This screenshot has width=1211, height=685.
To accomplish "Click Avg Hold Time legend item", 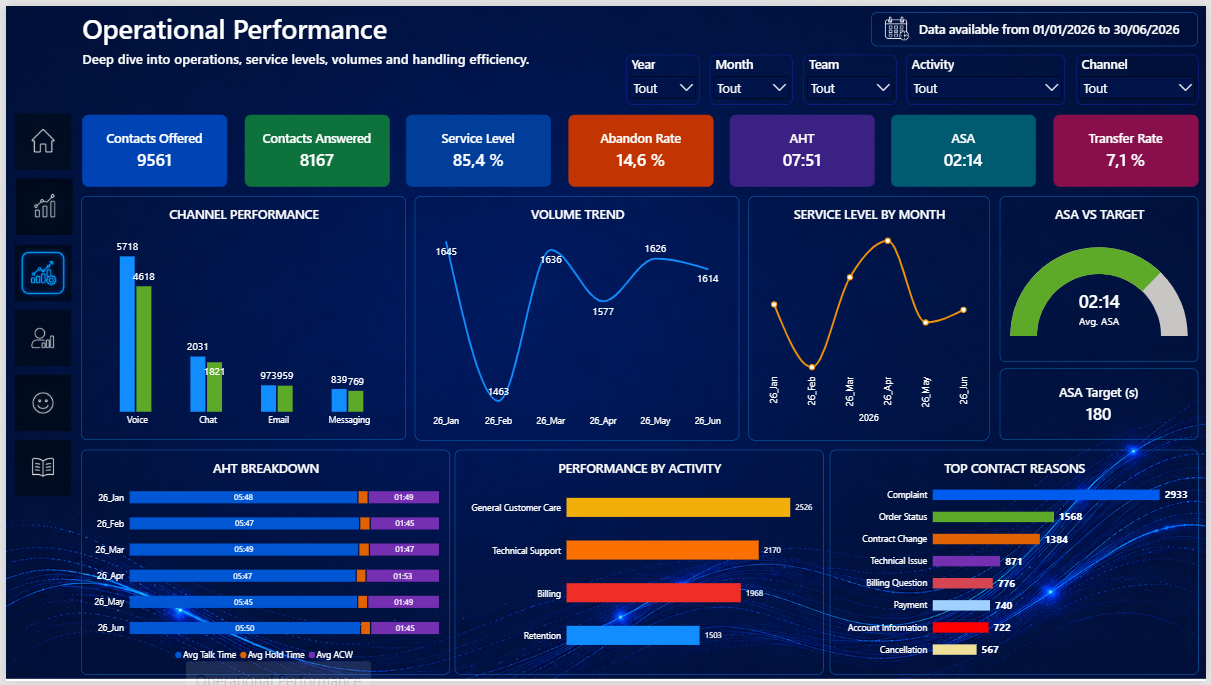I will click(x=272, y=655).
